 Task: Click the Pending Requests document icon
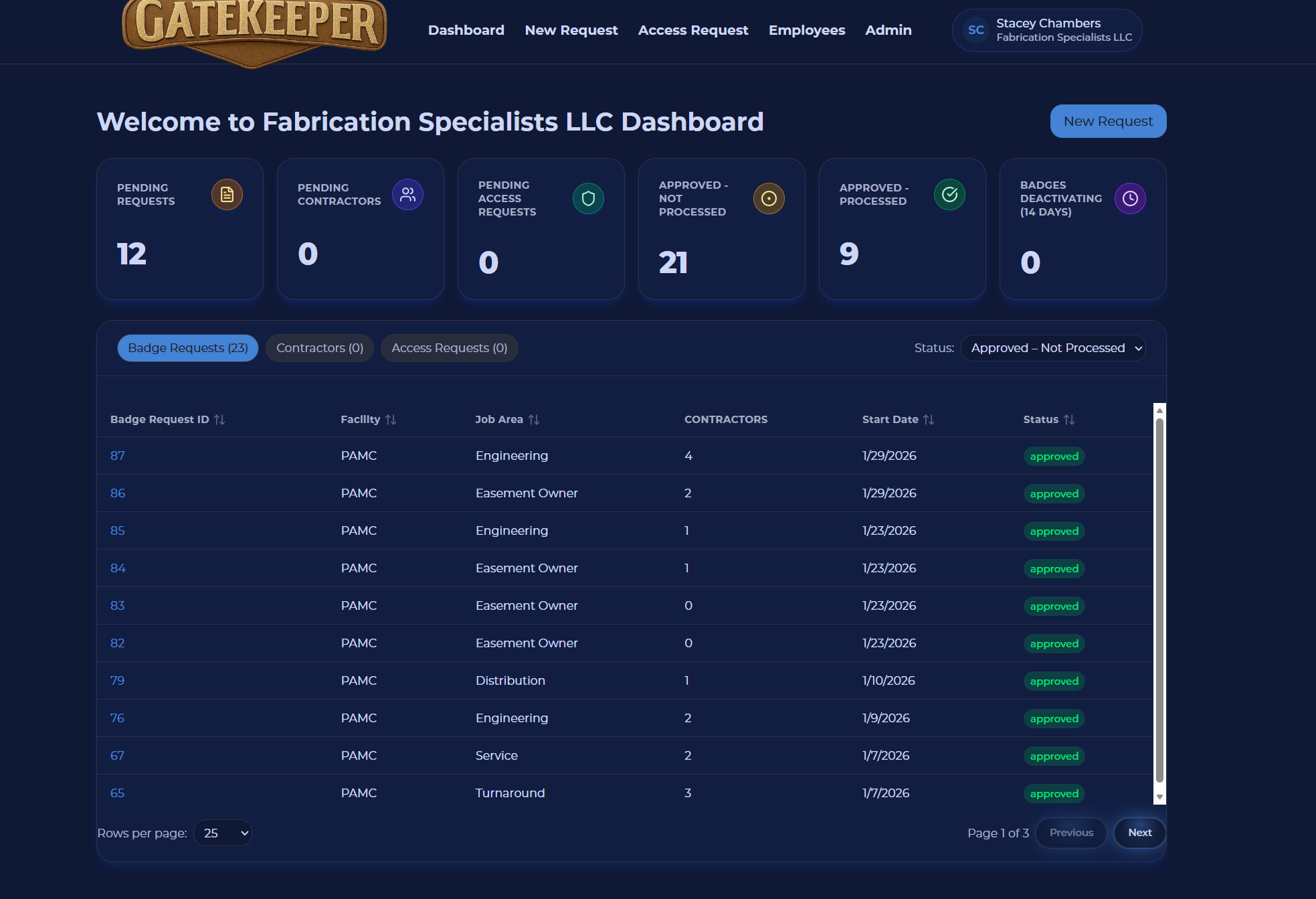227,195
